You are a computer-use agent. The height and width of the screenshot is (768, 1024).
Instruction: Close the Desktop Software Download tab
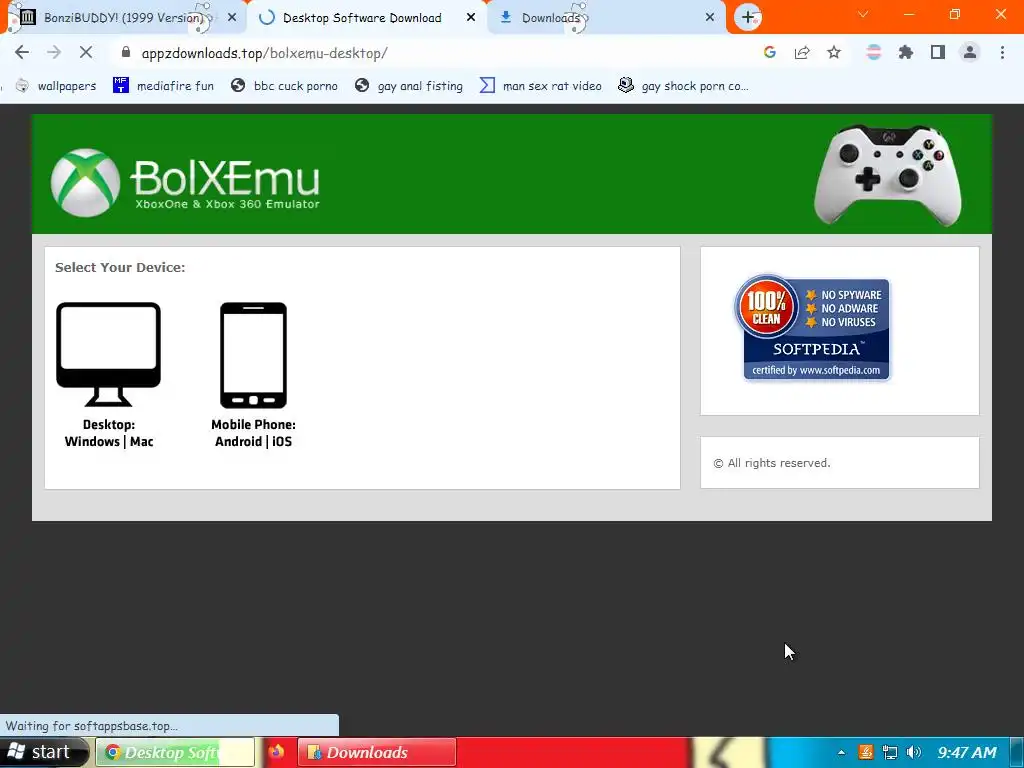tap(471, 18)
